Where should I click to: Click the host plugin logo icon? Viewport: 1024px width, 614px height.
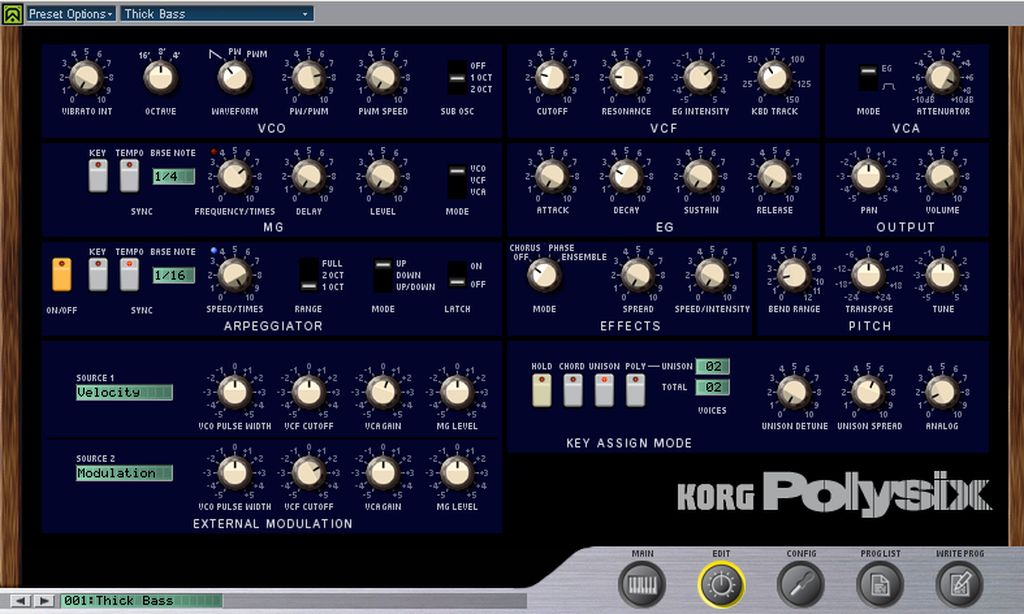12,14
